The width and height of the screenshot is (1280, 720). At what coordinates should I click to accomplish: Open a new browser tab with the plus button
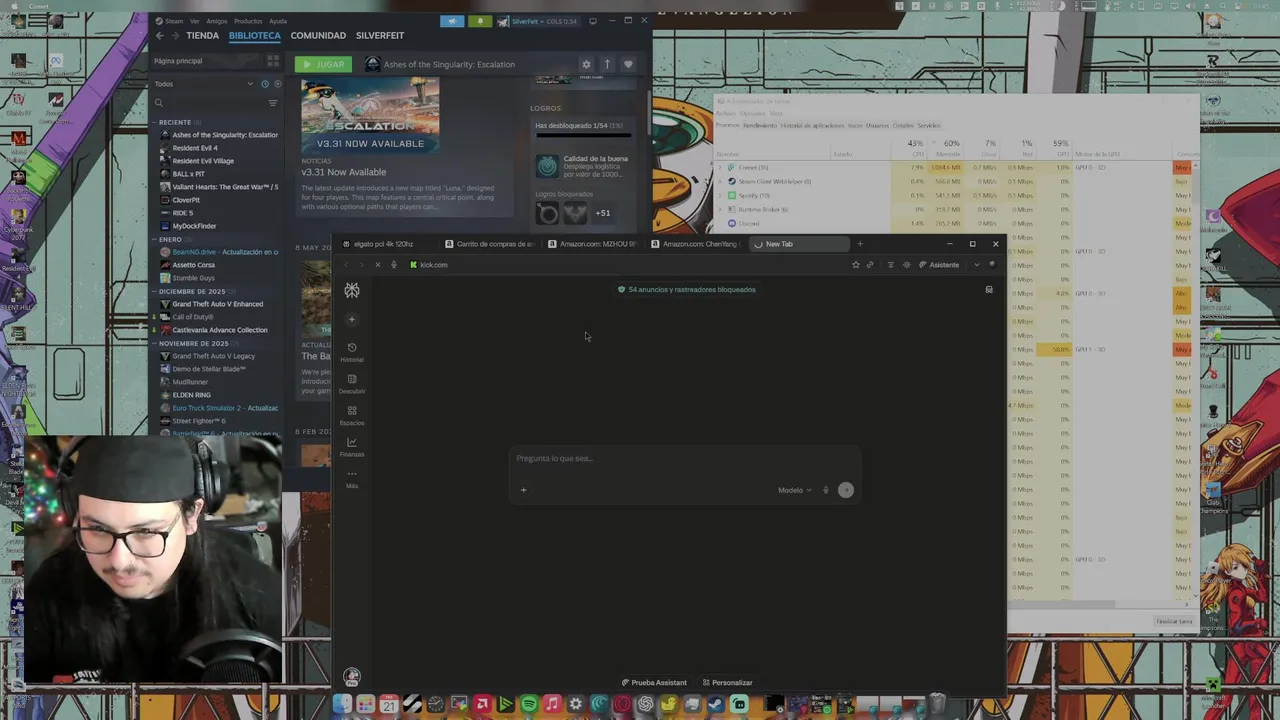[859, 244]
